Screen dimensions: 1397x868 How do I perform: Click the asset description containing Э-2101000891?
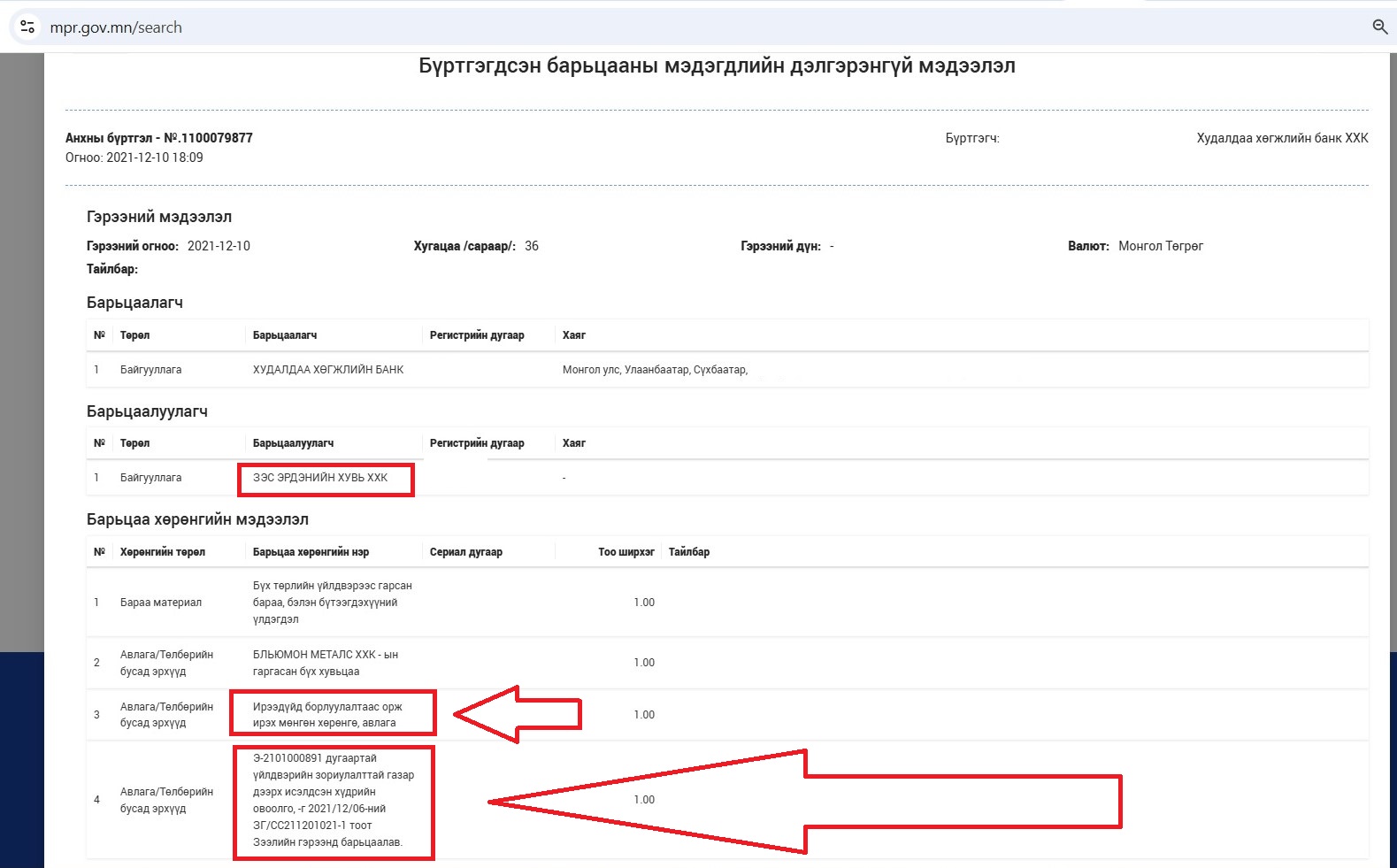pos(333,800)
